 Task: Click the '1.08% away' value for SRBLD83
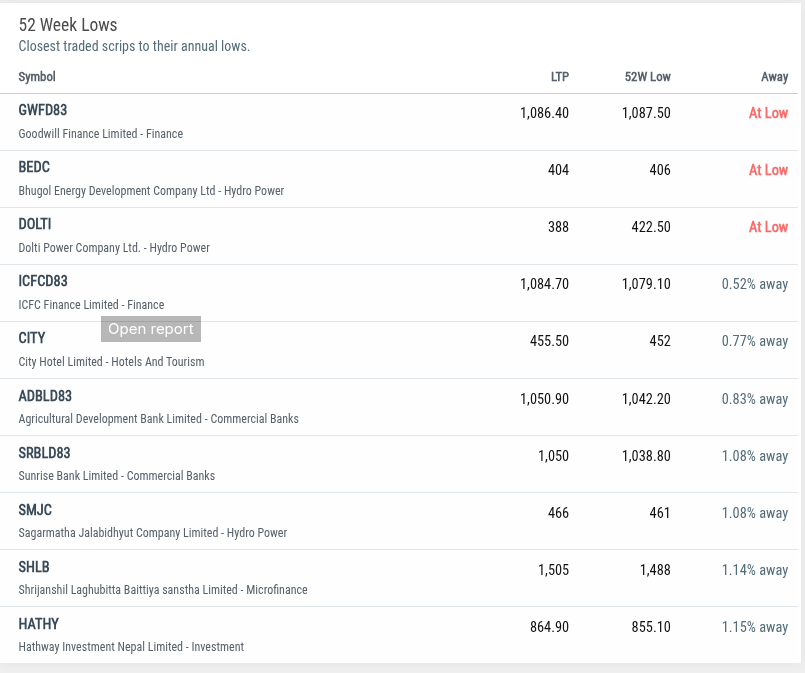755,456
